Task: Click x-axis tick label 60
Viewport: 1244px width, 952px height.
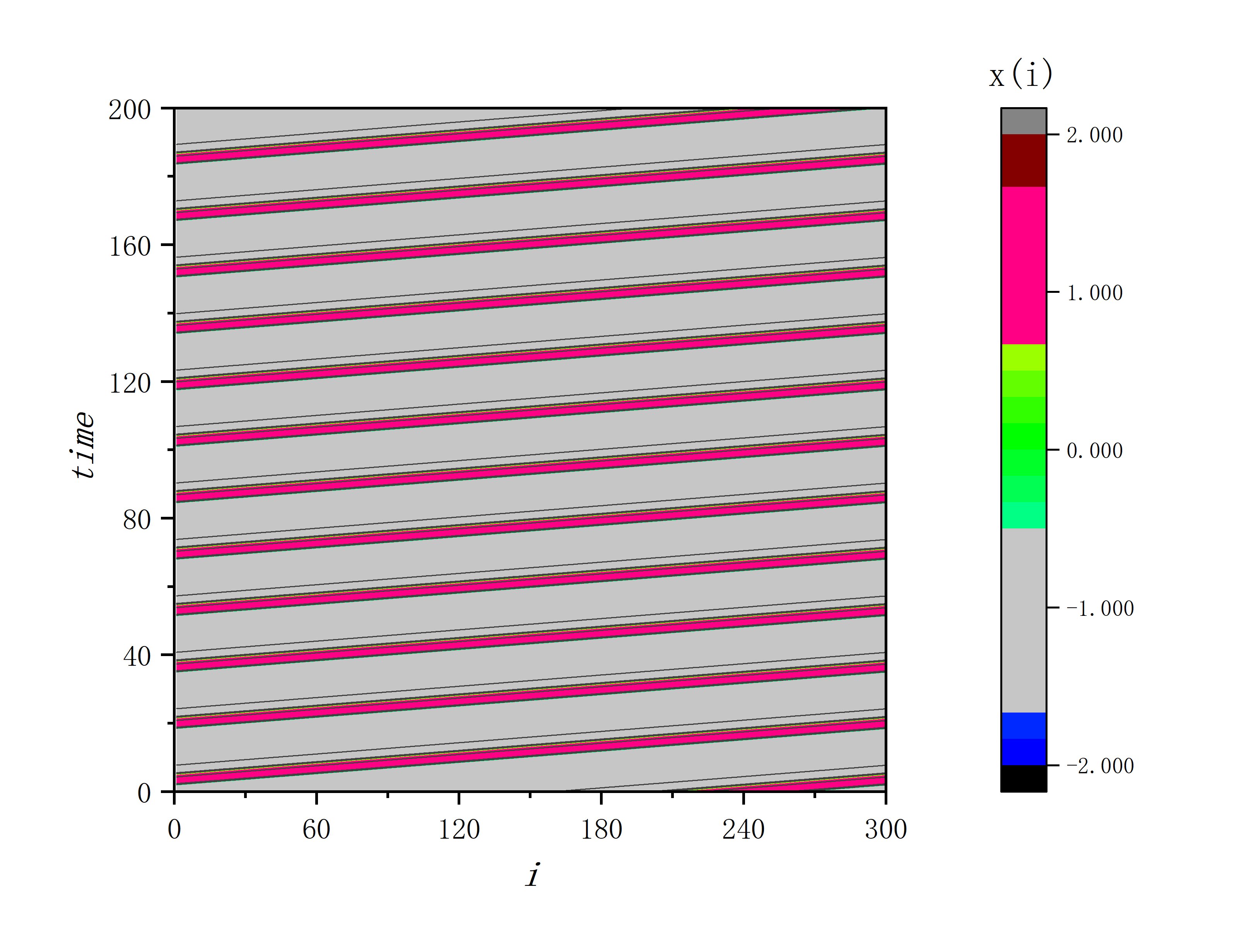Action: 316,830
